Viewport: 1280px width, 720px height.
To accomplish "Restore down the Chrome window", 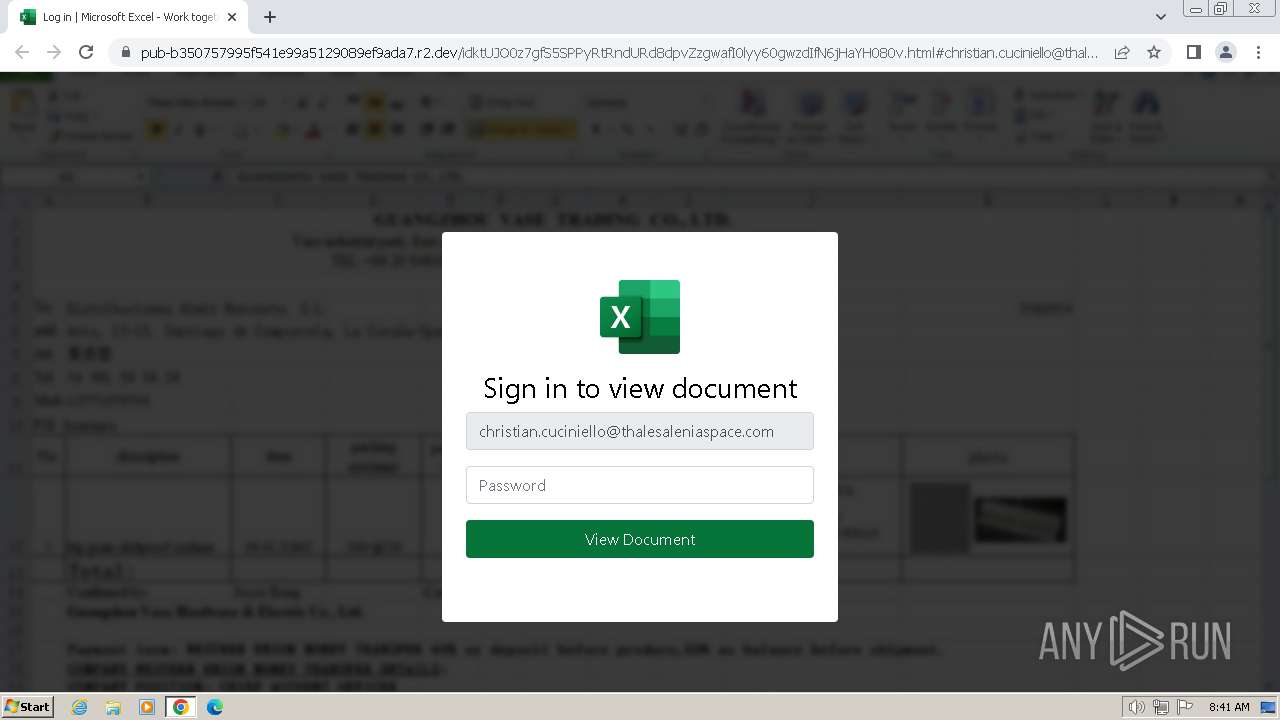I will point(1221,9).
